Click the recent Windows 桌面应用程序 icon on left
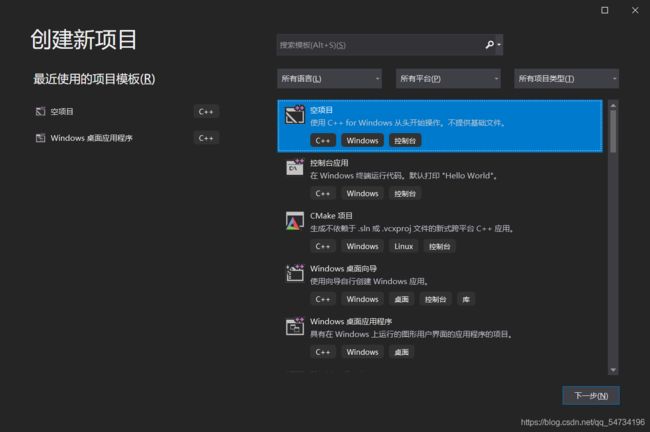This screenshot has height=432, width=650. pyautogui.click(x=40, y=138)
